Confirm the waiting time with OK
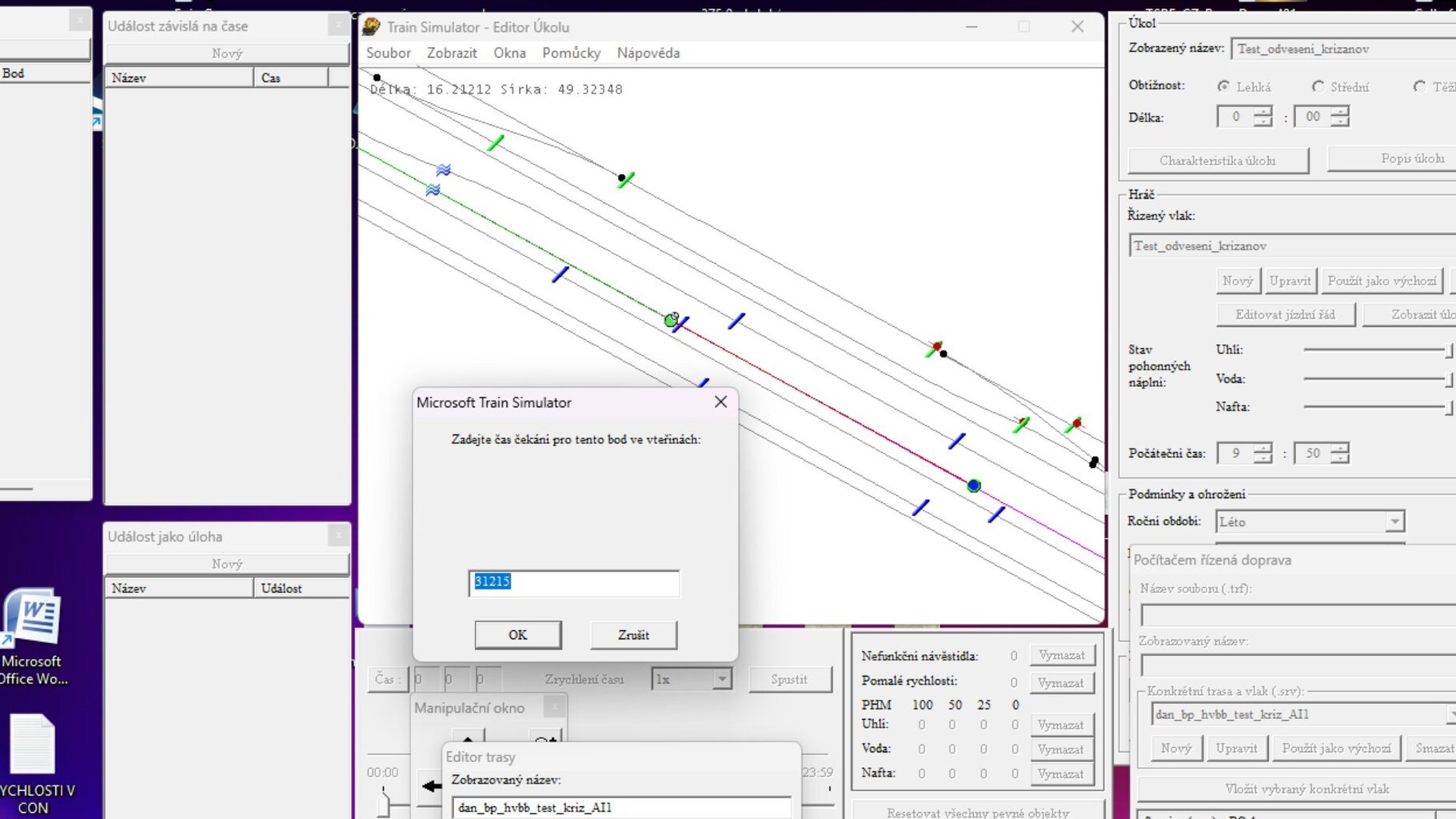This screenshot has height=819, width=1456. 518,635
